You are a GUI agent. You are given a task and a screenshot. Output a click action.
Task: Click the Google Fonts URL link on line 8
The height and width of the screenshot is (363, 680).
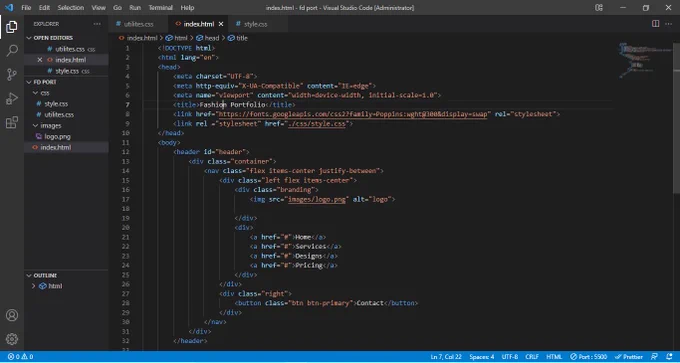(353, 114)
